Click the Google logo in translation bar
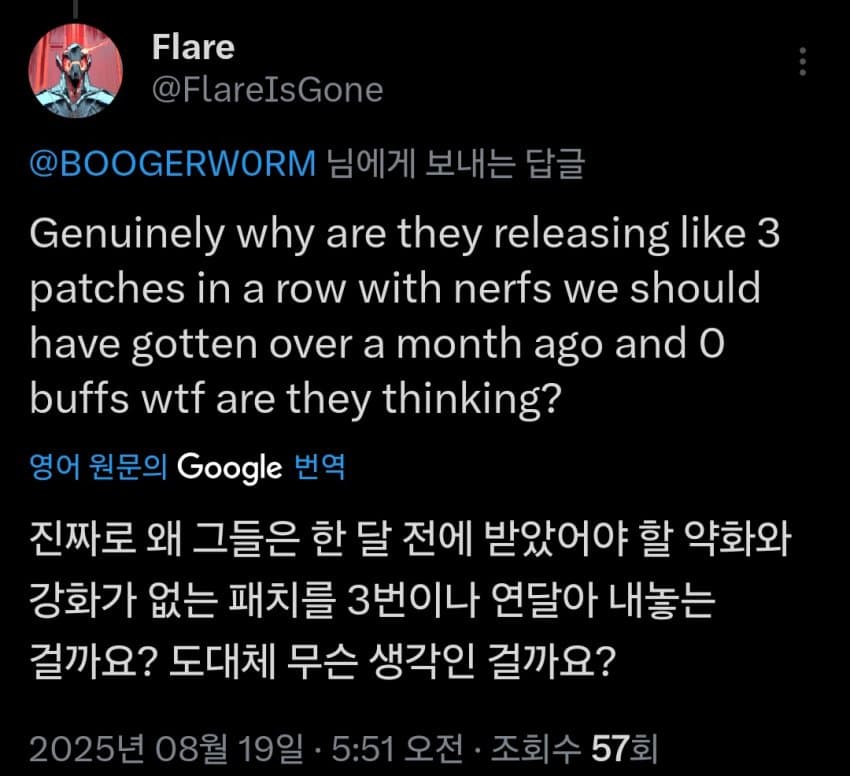Screen dimensions: 850x776 click(x=229, y=467)
